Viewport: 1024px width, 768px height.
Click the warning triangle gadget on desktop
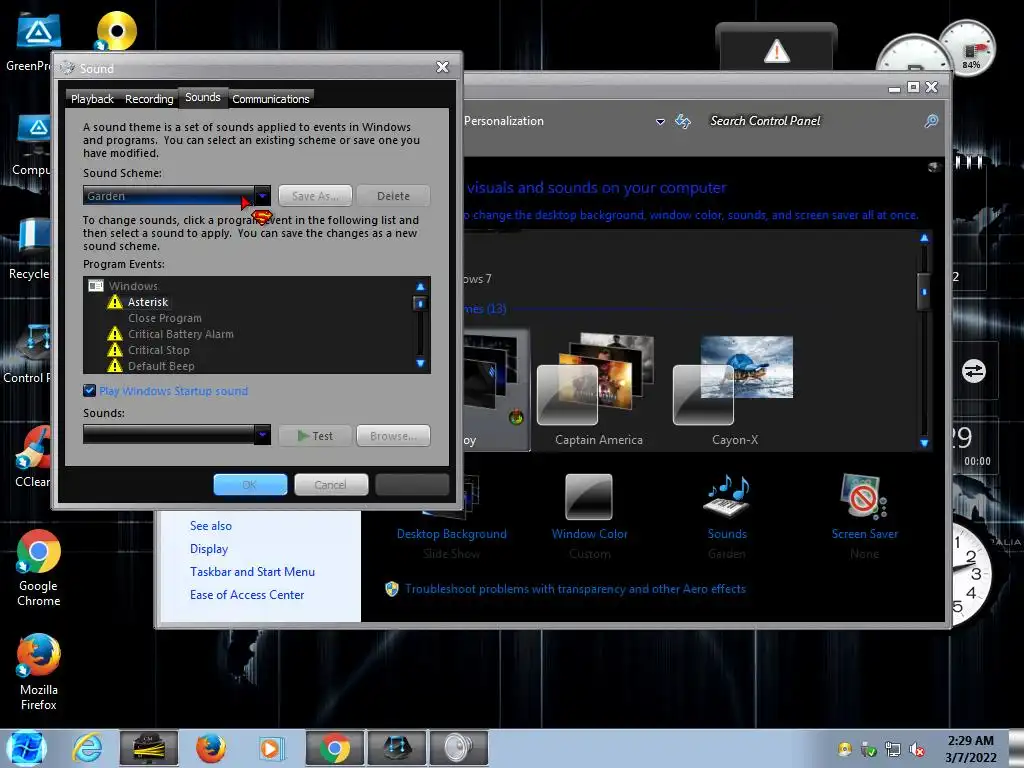(x=776, y=50)
